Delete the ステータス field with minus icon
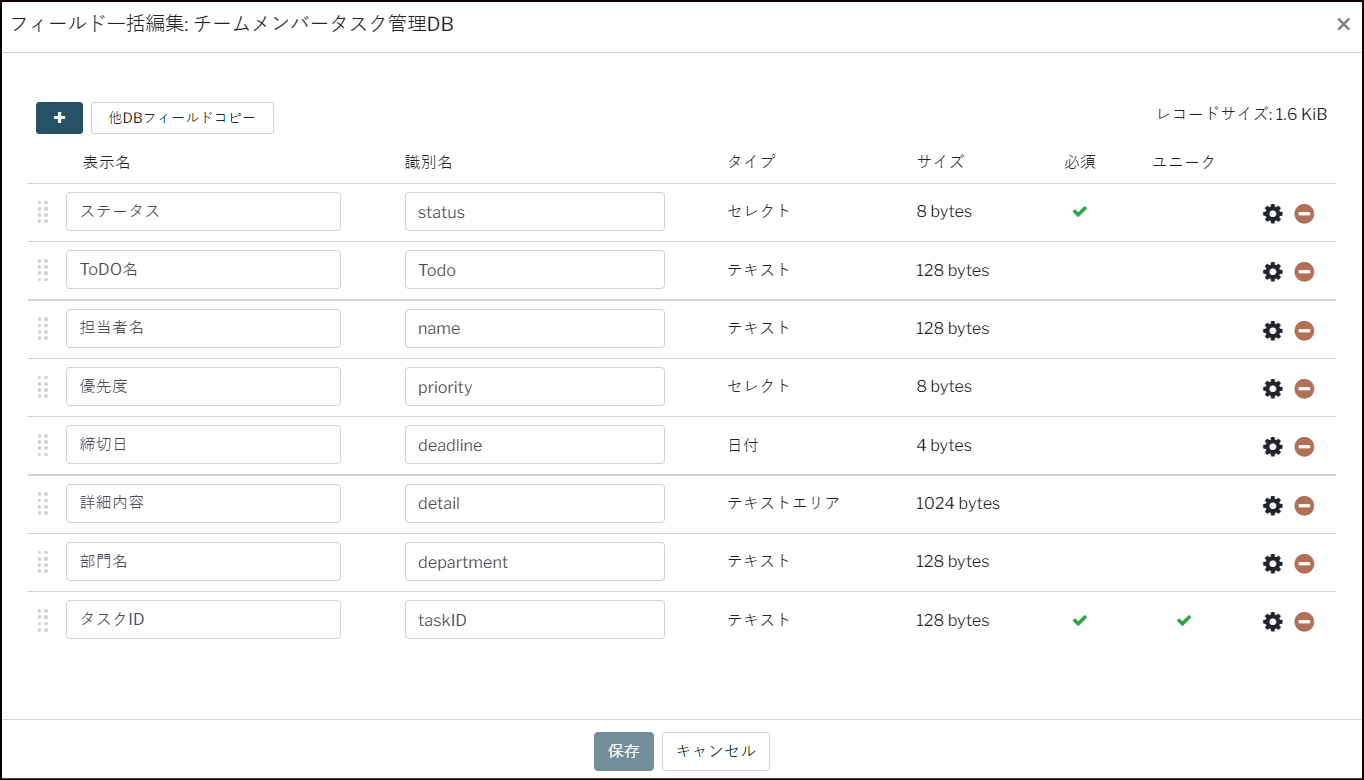The image size is (1364, 780). tap(1304, 213)
